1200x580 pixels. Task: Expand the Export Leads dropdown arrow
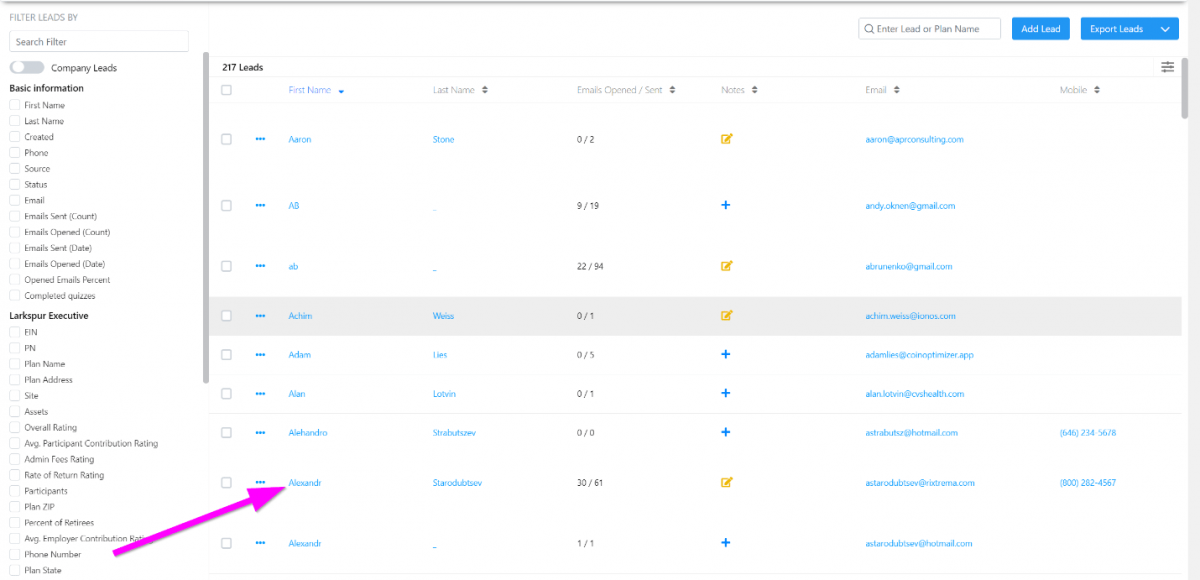click(1165, 29)
